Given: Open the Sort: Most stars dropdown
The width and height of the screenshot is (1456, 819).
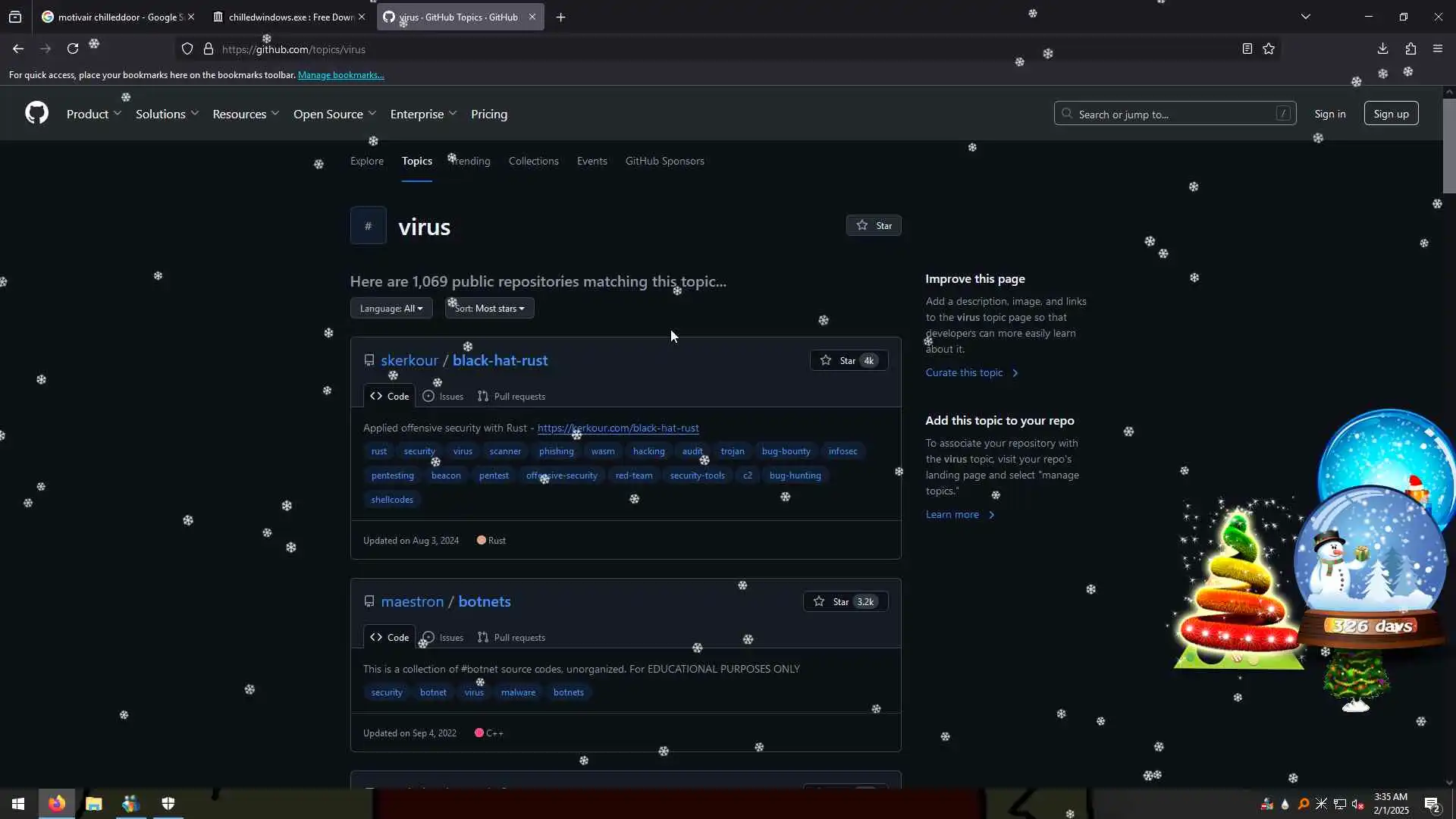Looking at the screenshot, I should (x=490, y=309).
